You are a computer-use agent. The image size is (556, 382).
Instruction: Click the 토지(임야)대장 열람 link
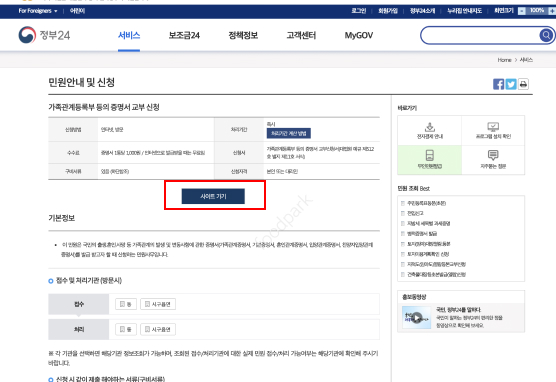click(428, 244)
